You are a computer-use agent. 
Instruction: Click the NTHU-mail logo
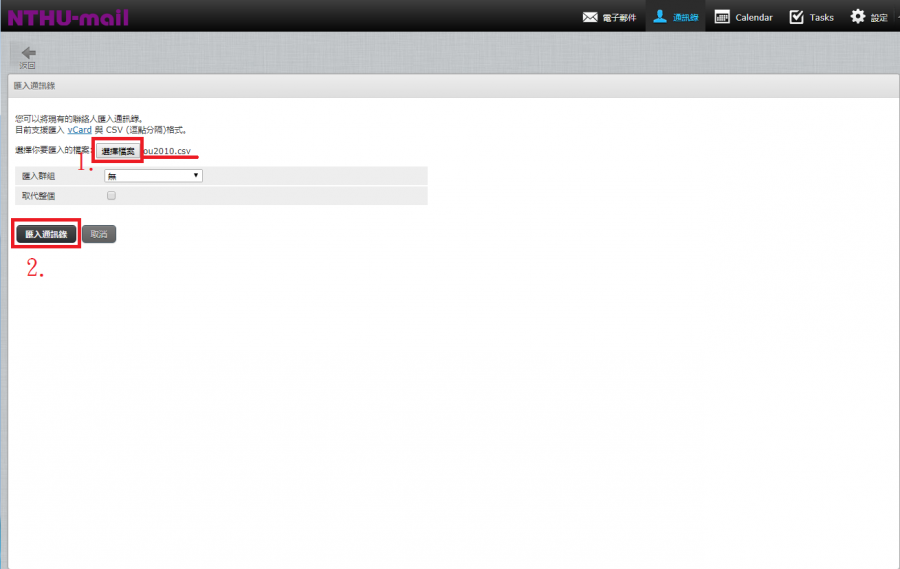pos(68,17)
